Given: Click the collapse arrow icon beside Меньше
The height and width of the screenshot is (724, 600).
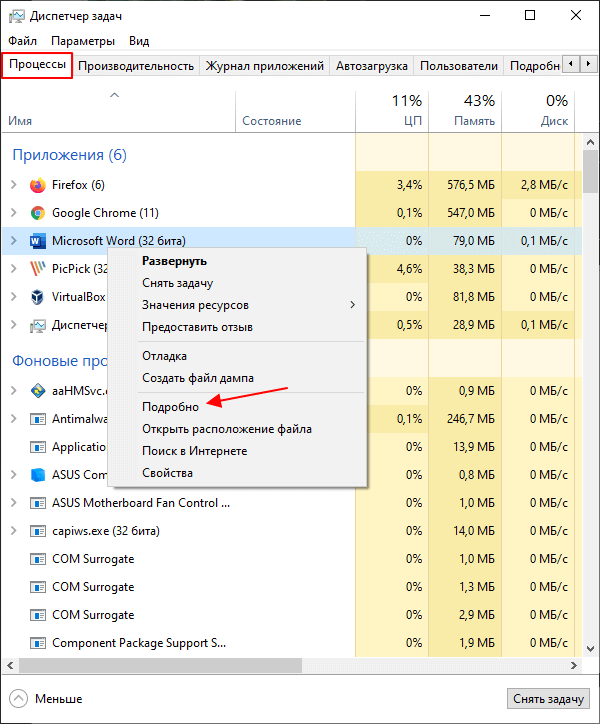Looking at the screenshot, I should coord(18,699).
